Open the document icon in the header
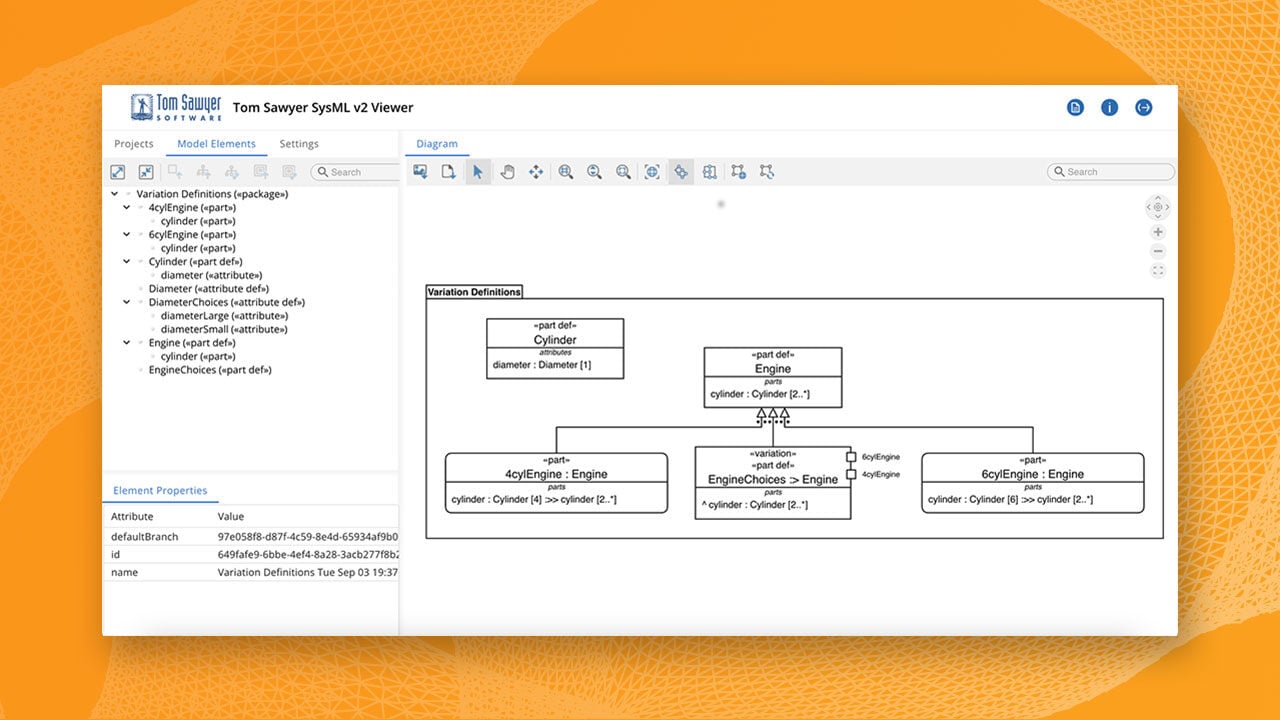 click(1076, 108)
